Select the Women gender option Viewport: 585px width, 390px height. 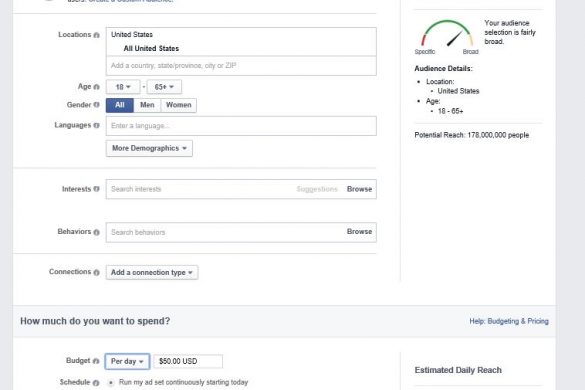(178, 105)
